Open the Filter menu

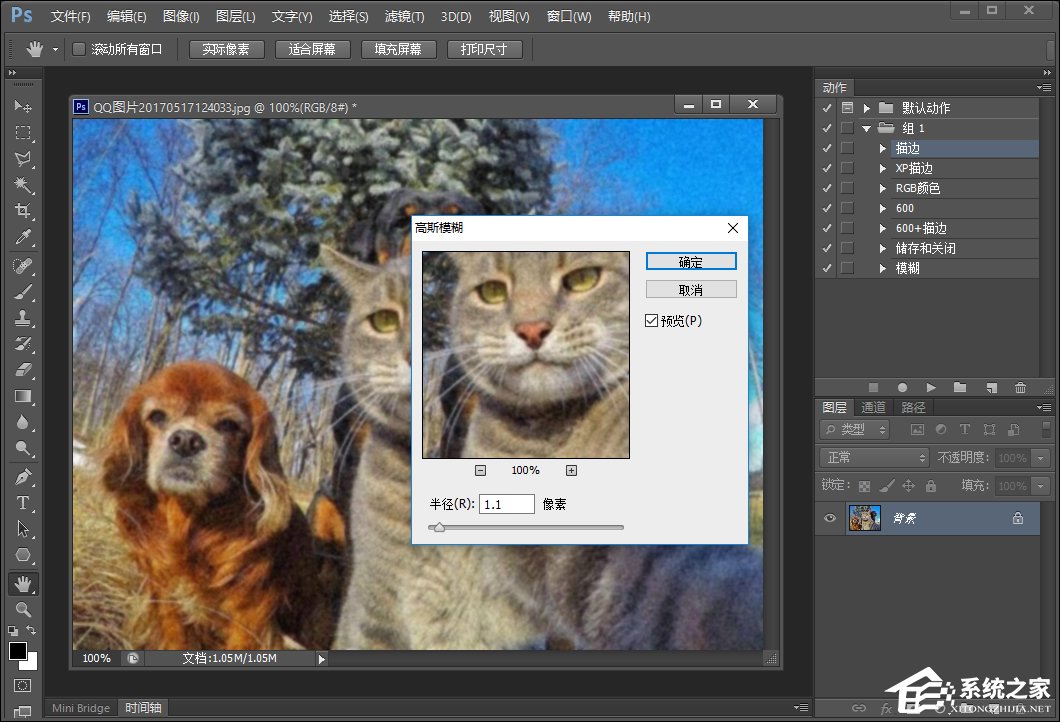click(404, 17)
